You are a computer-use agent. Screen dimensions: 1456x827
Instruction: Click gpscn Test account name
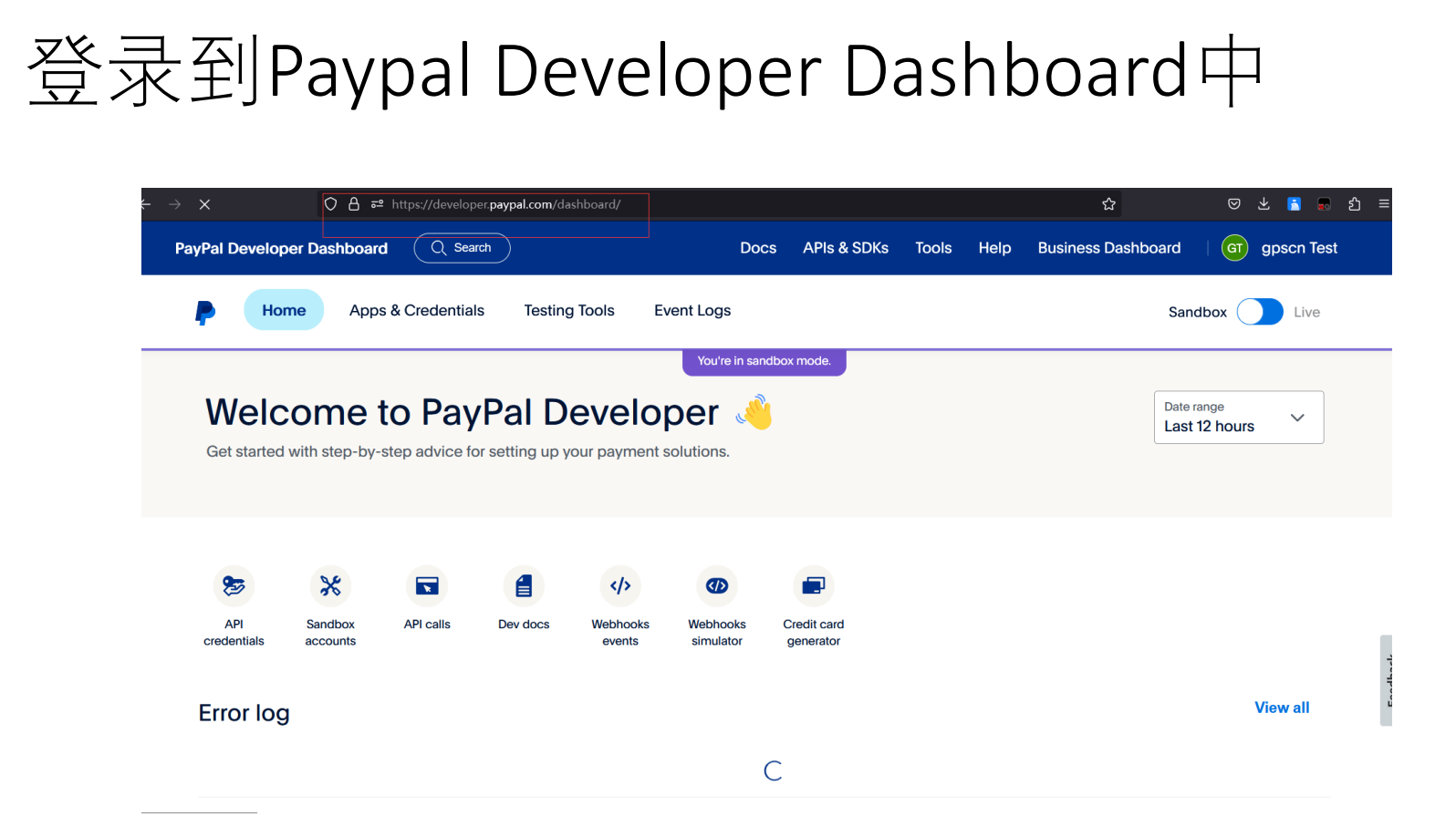(x=1299, y=248)
